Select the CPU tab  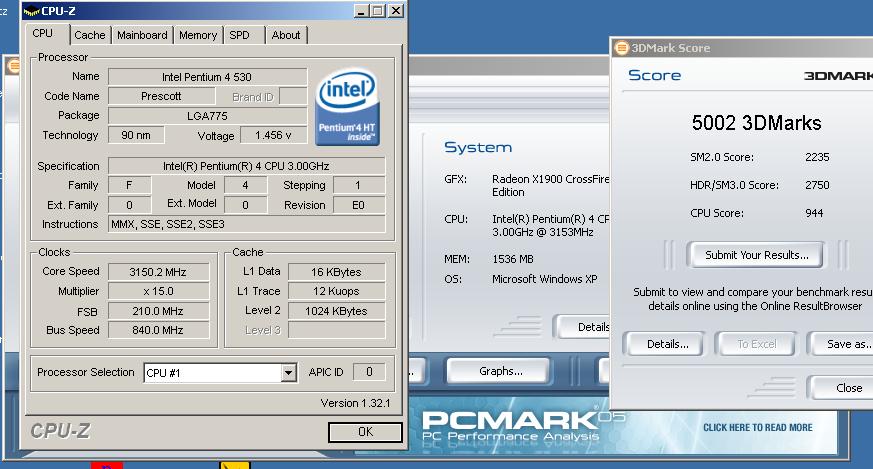pyautogui.click(x=43, y=33)
